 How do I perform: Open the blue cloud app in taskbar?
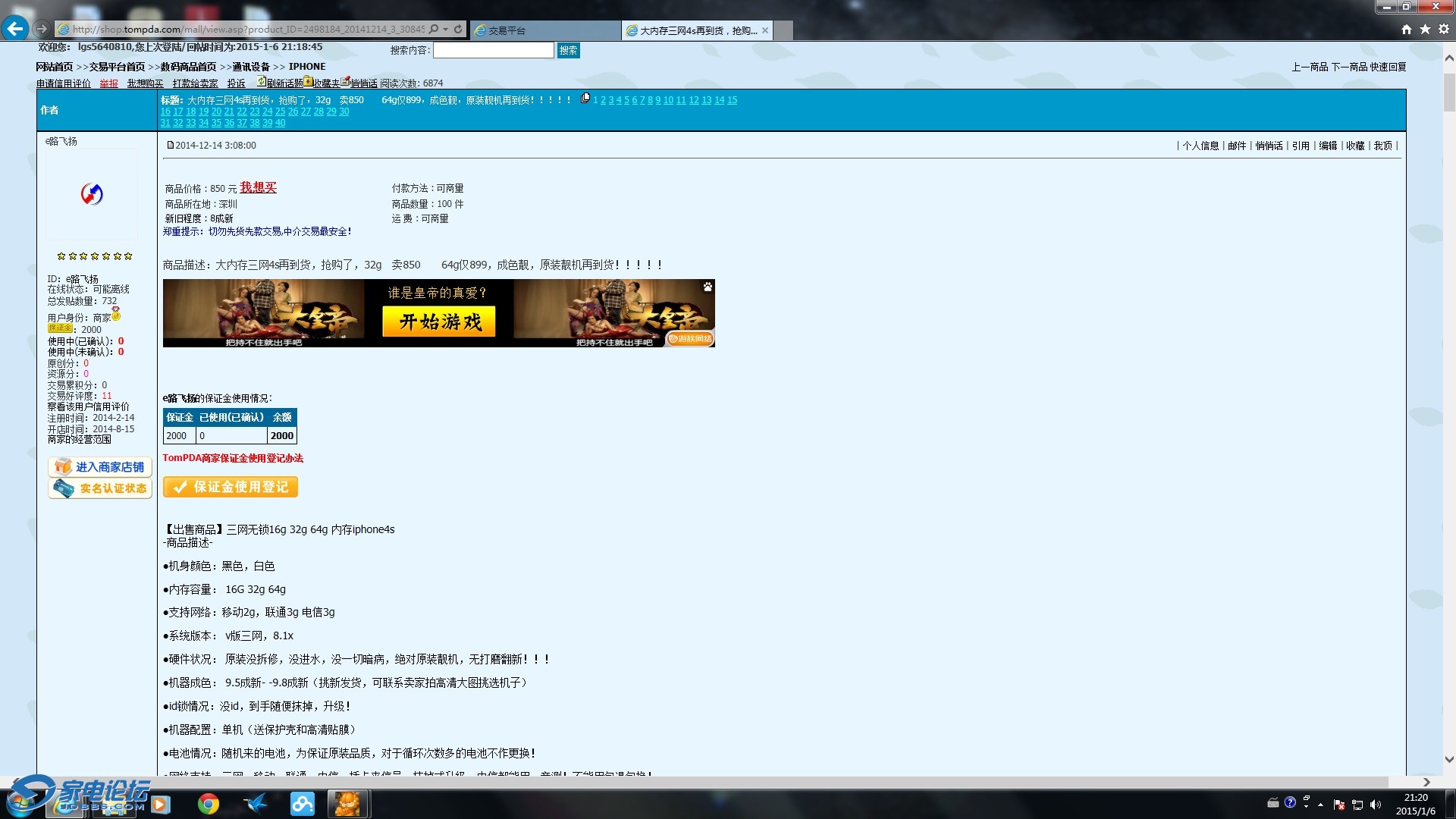302,804
